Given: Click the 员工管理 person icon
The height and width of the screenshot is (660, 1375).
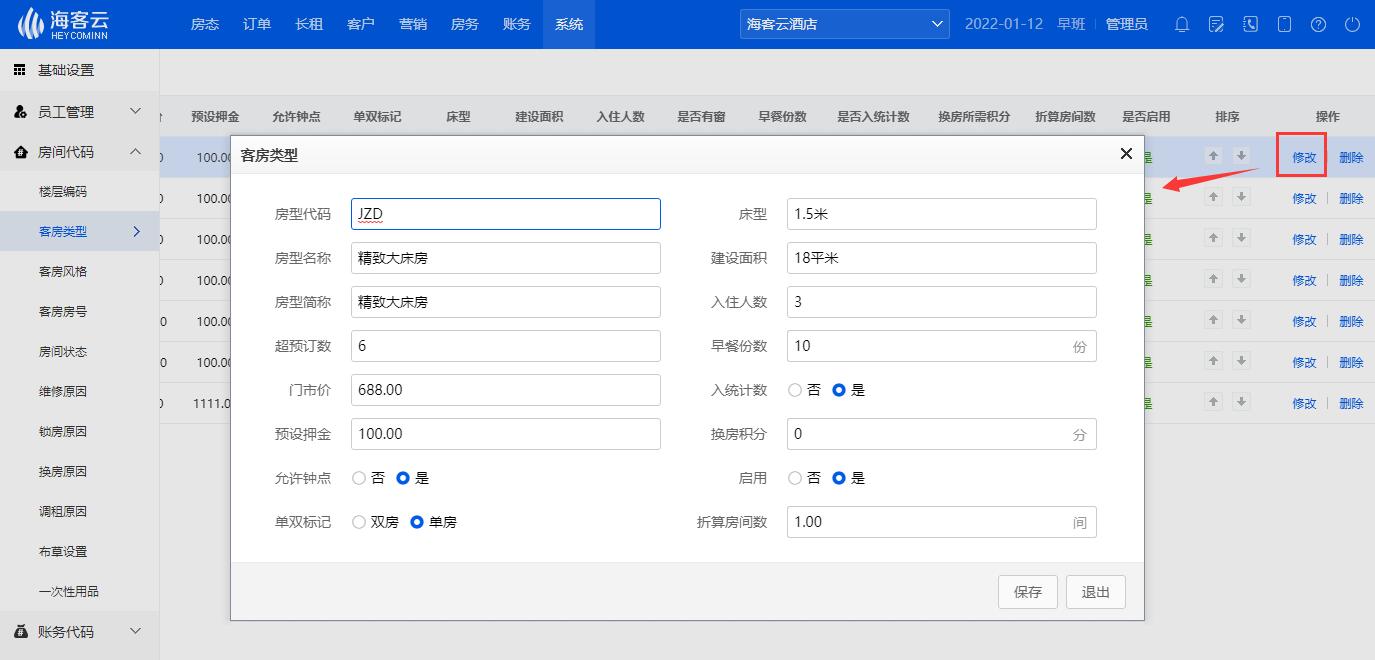Looking at the screenshot, I should click(20, 112).
